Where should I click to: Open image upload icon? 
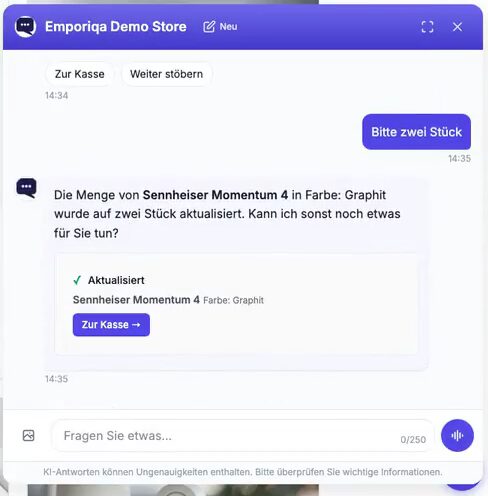29,435
